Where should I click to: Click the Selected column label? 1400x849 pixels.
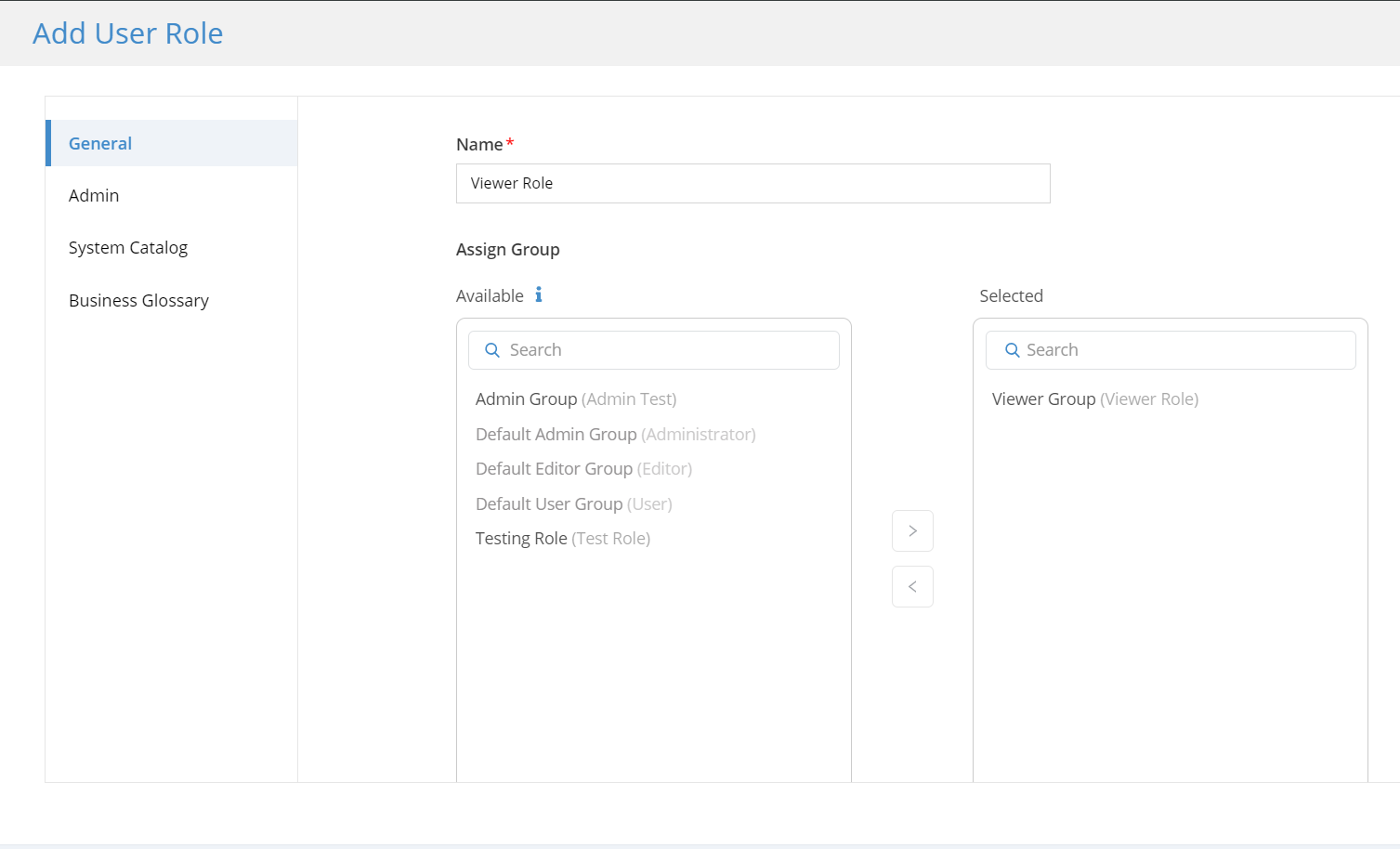coord(1011,295)
